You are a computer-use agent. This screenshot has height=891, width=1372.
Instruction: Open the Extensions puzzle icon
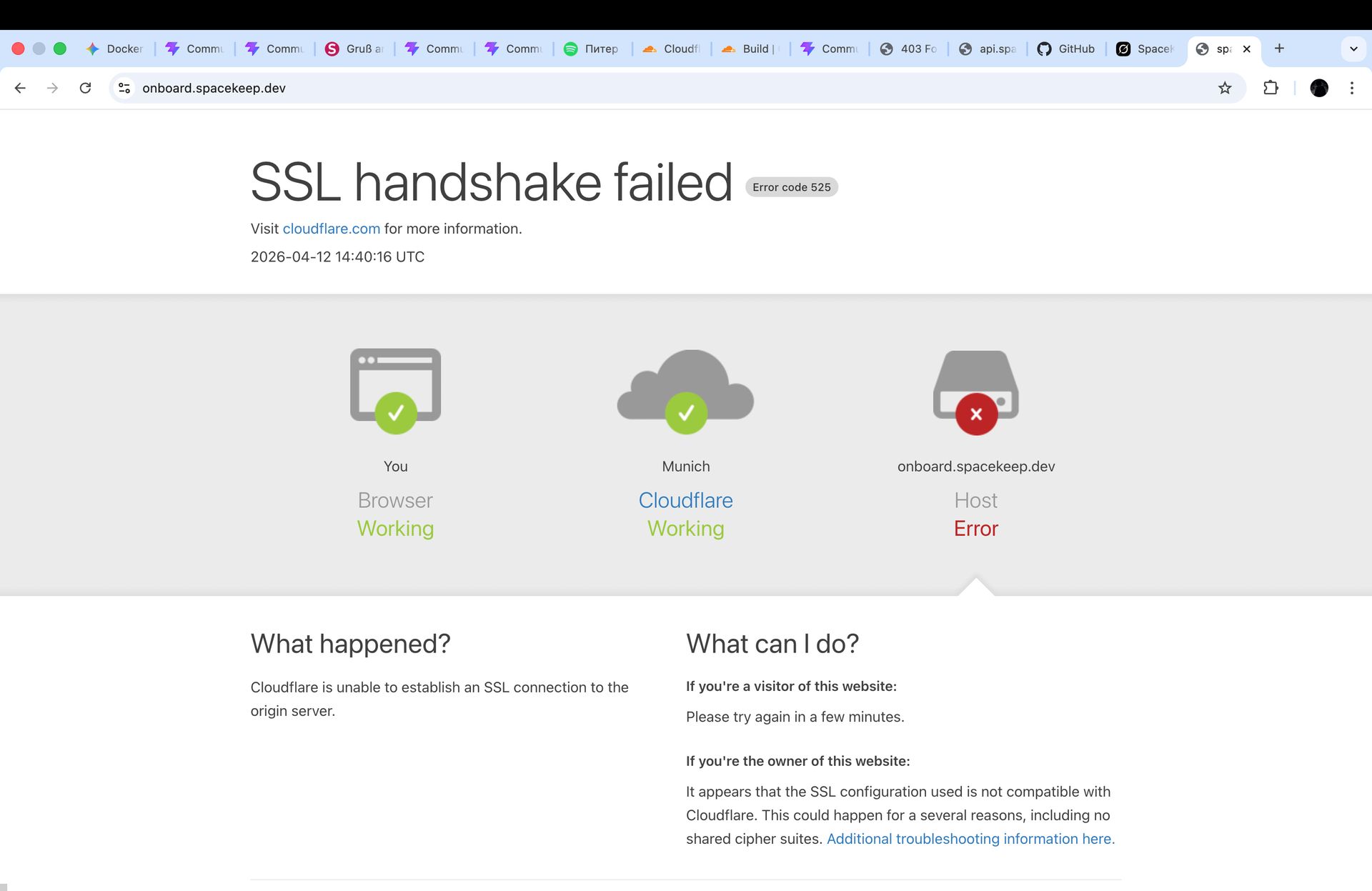pyautogui.click(x=1271, y=88)
